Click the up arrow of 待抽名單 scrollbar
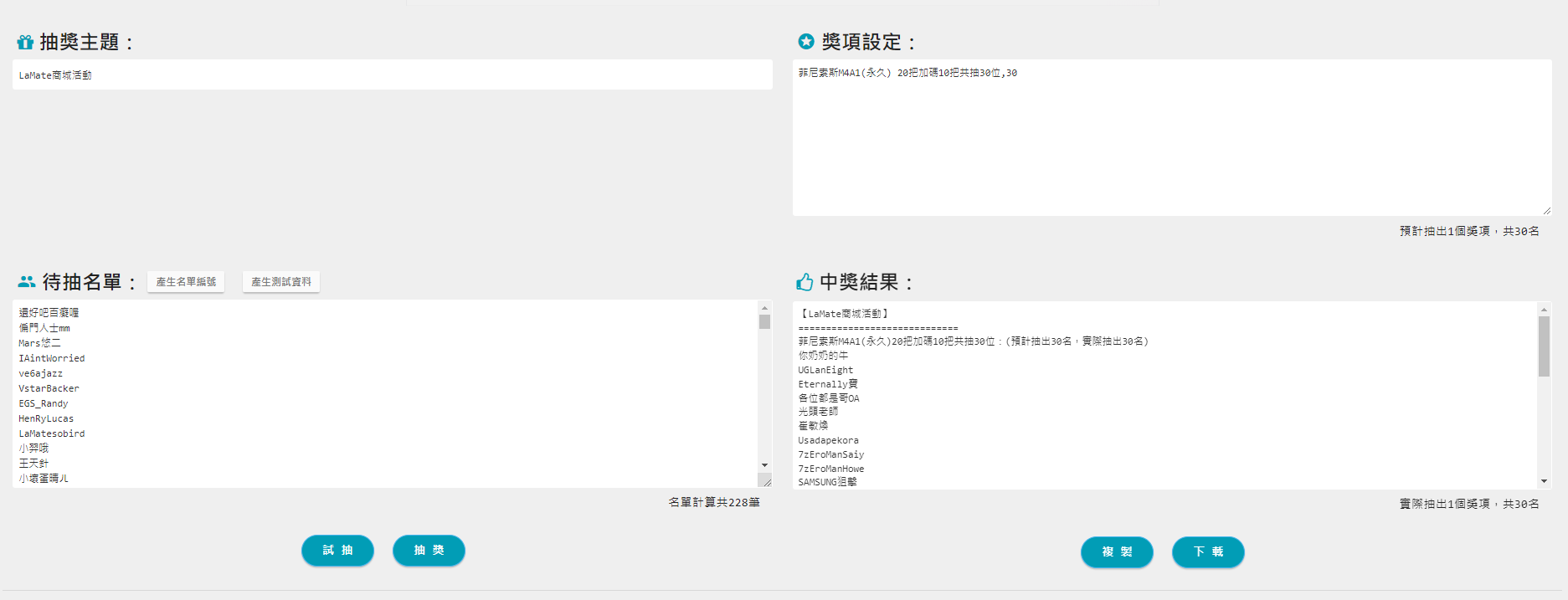Screen dimensions: 1568x600 (764, 308)
